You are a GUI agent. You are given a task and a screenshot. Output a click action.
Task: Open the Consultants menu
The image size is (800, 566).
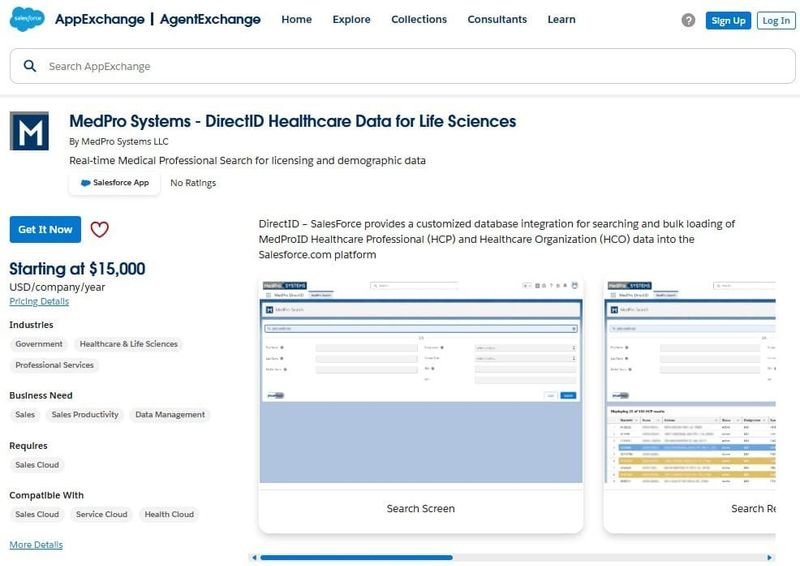pos(497,19)
